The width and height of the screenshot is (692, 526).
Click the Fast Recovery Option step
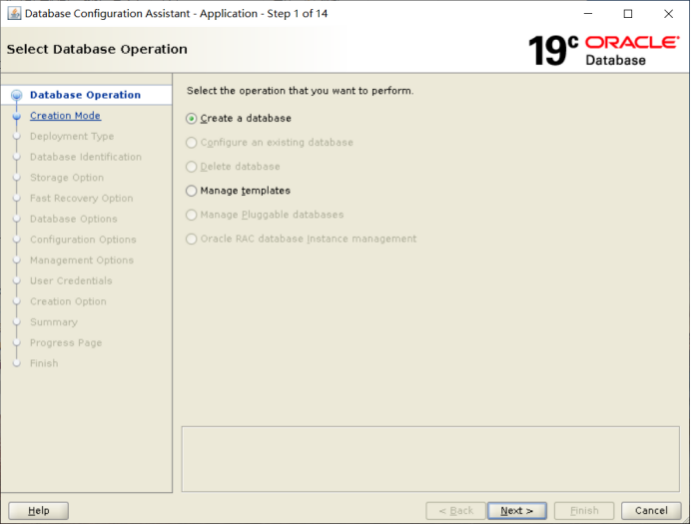[x=82, y=198]
